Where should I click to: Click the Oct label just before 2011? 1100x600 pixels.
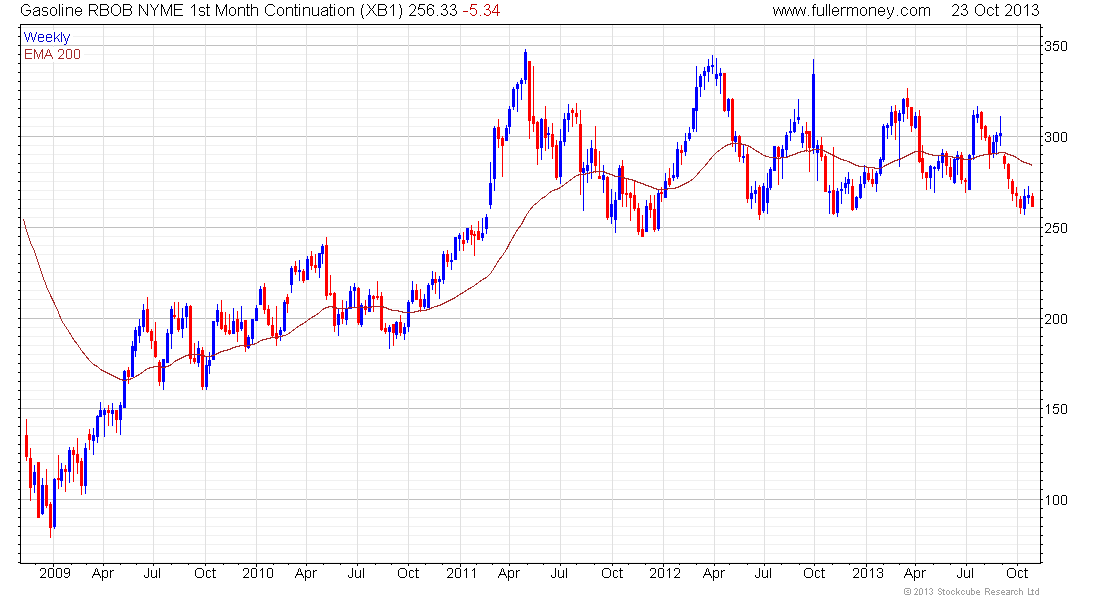[408, 573]
